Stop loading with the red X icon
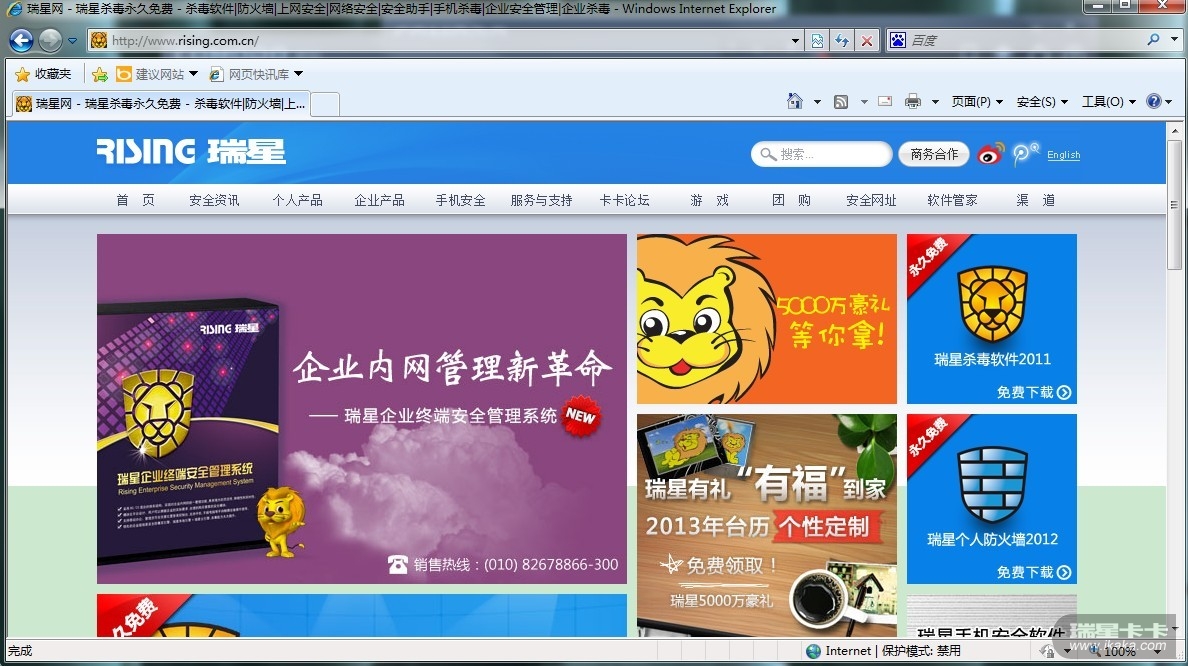The height and width of the screenshot is (666, 1188). tap(867, 41)
